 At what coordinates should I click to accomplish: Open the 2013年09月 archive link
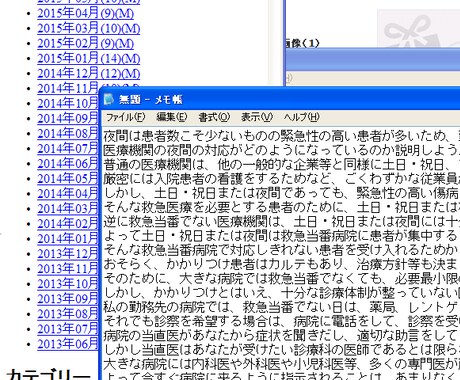pos(68,299)
